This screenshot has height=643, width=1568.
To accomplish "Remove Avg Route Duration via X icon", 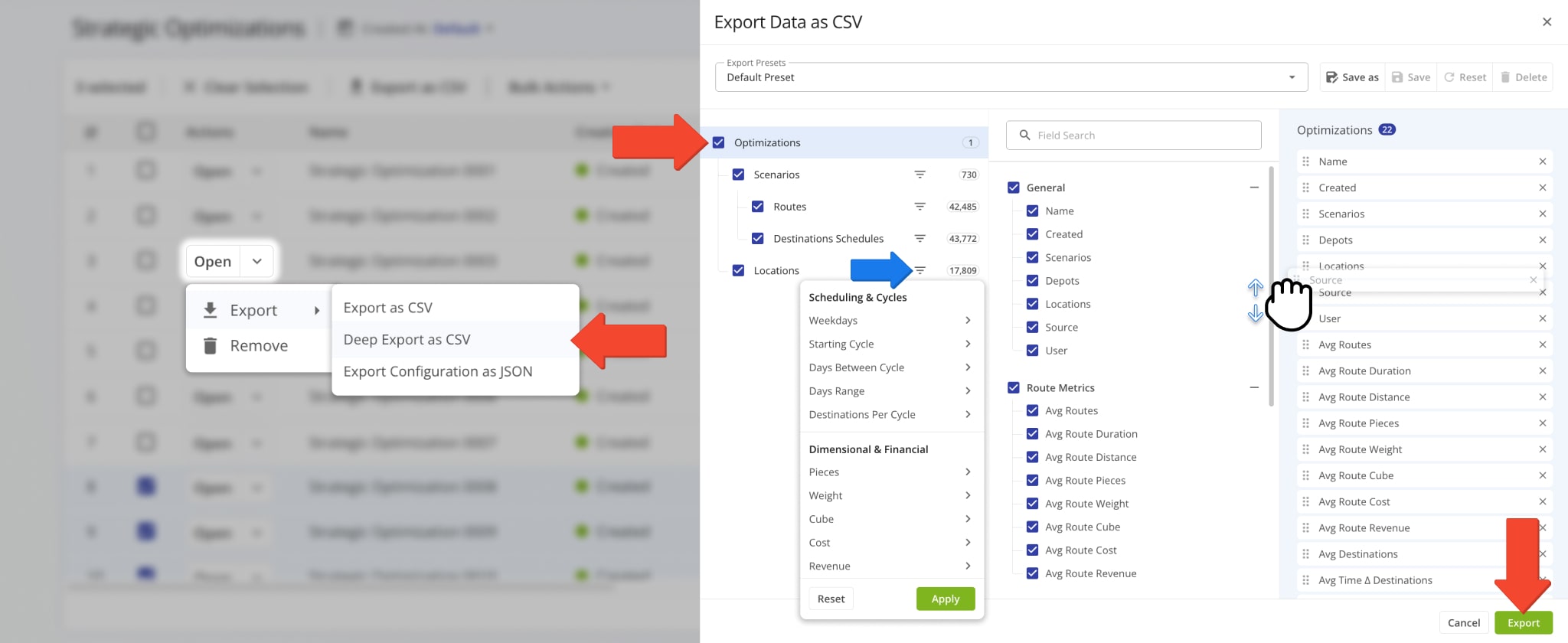I will point(1542,370).
